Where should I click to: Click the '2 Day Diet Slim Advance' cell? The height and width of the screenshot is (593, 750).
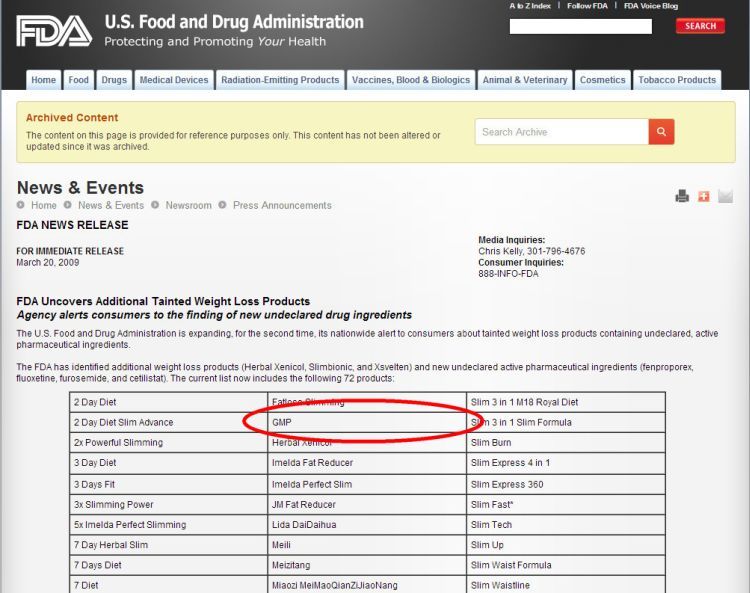(x=168, y=422)
